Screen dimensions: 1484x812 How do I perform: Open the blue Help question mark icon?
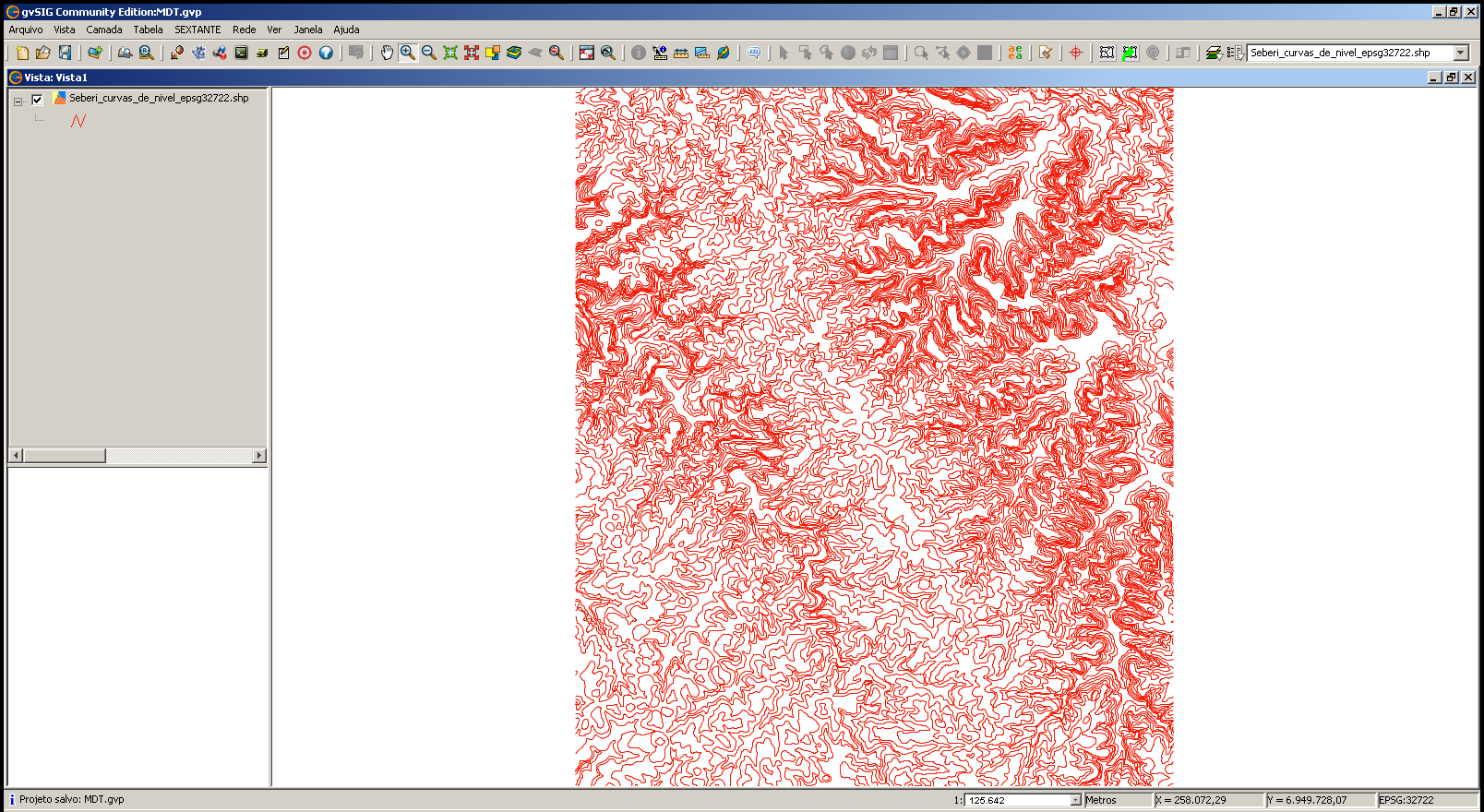coord(326,53)
